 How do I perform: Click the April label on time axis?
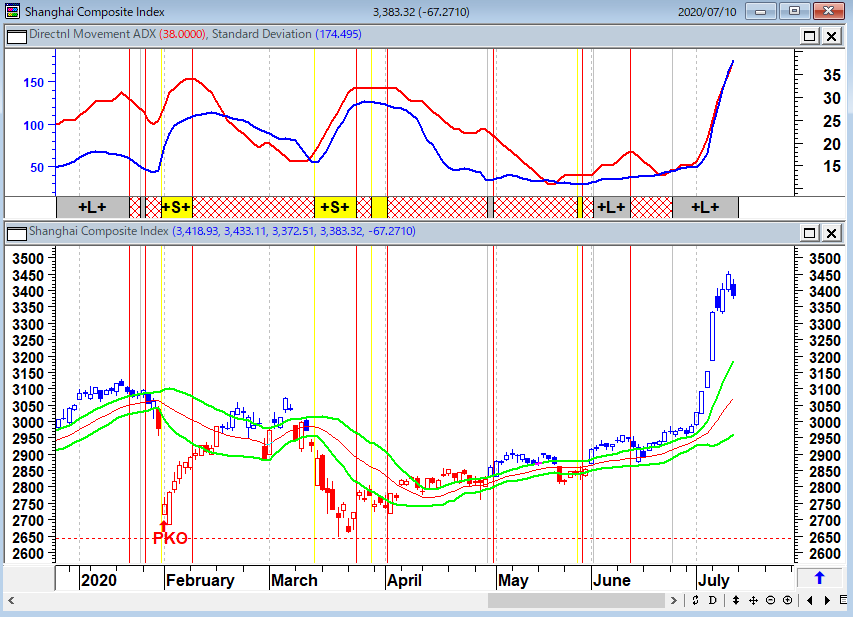(404, 580)
